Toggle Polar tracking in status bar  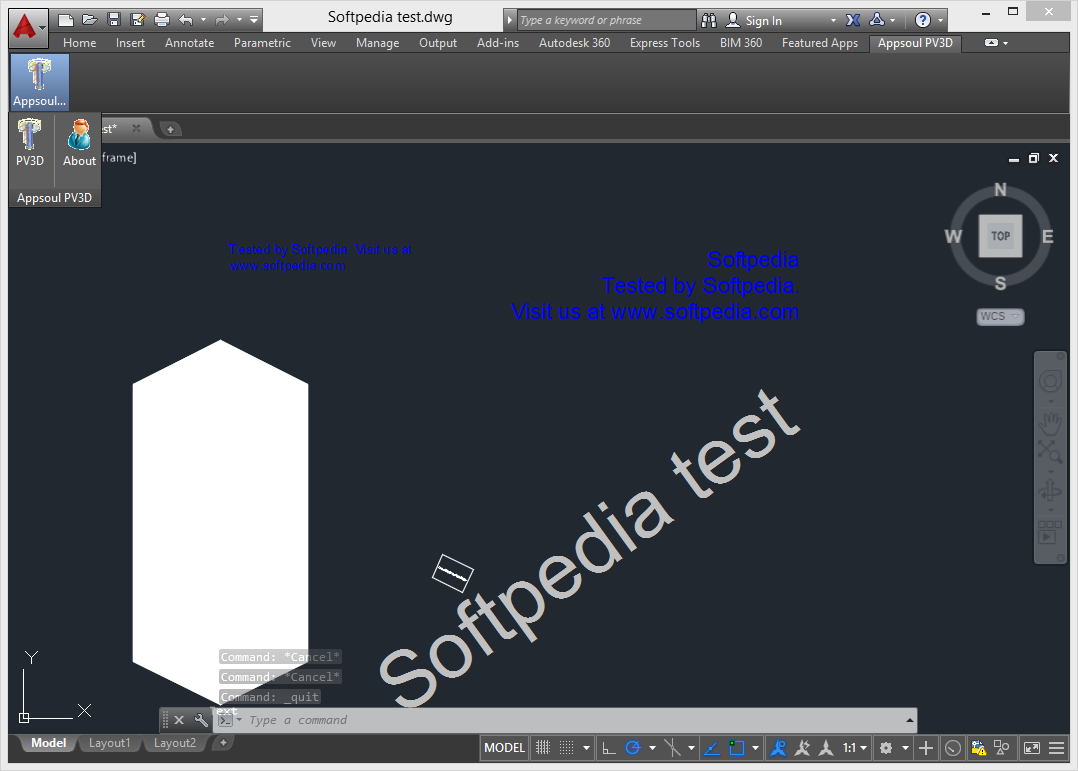pyautogui.click(x=633, y=748)
